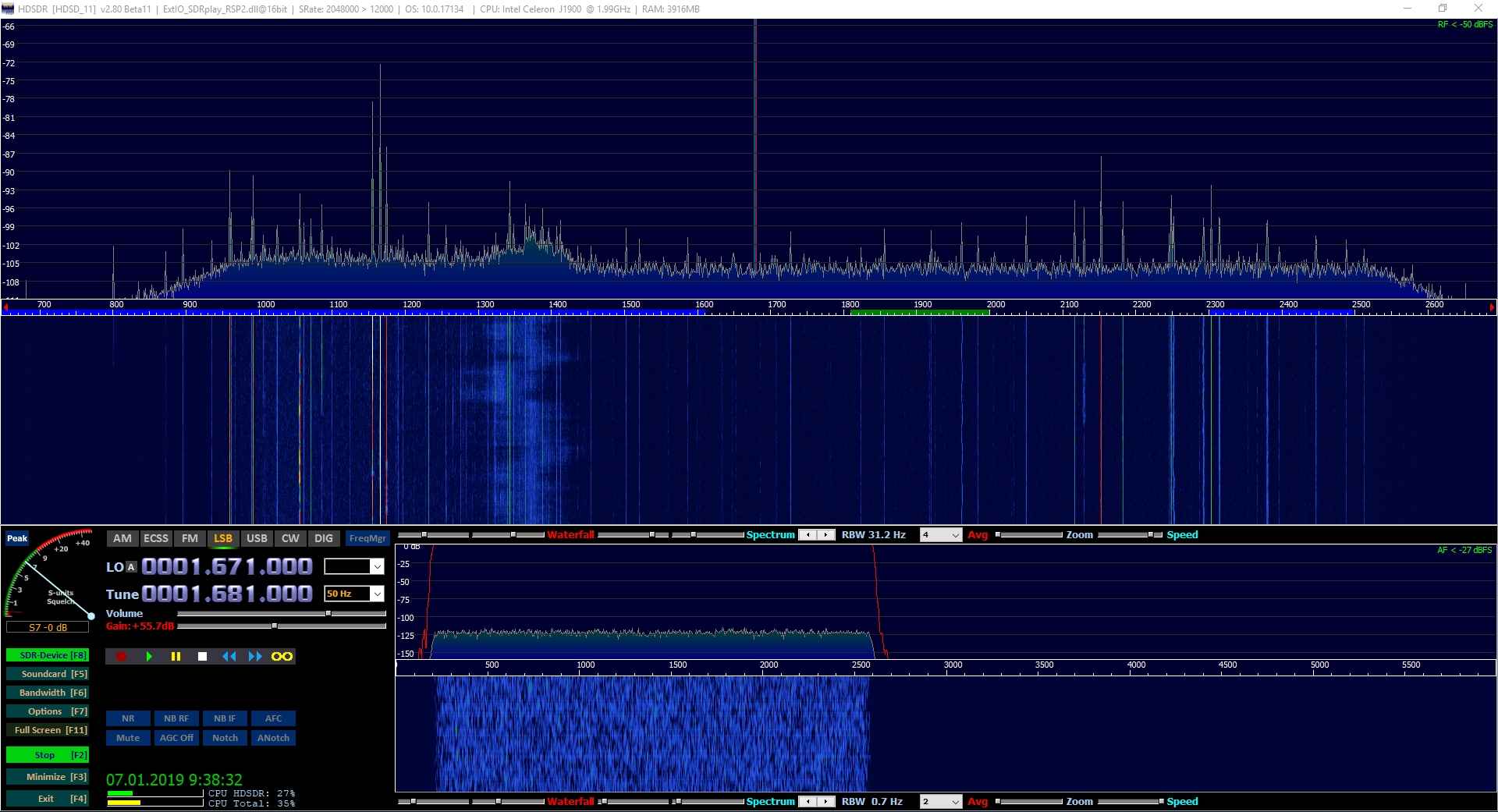Select AM demodulation mode

122,538
